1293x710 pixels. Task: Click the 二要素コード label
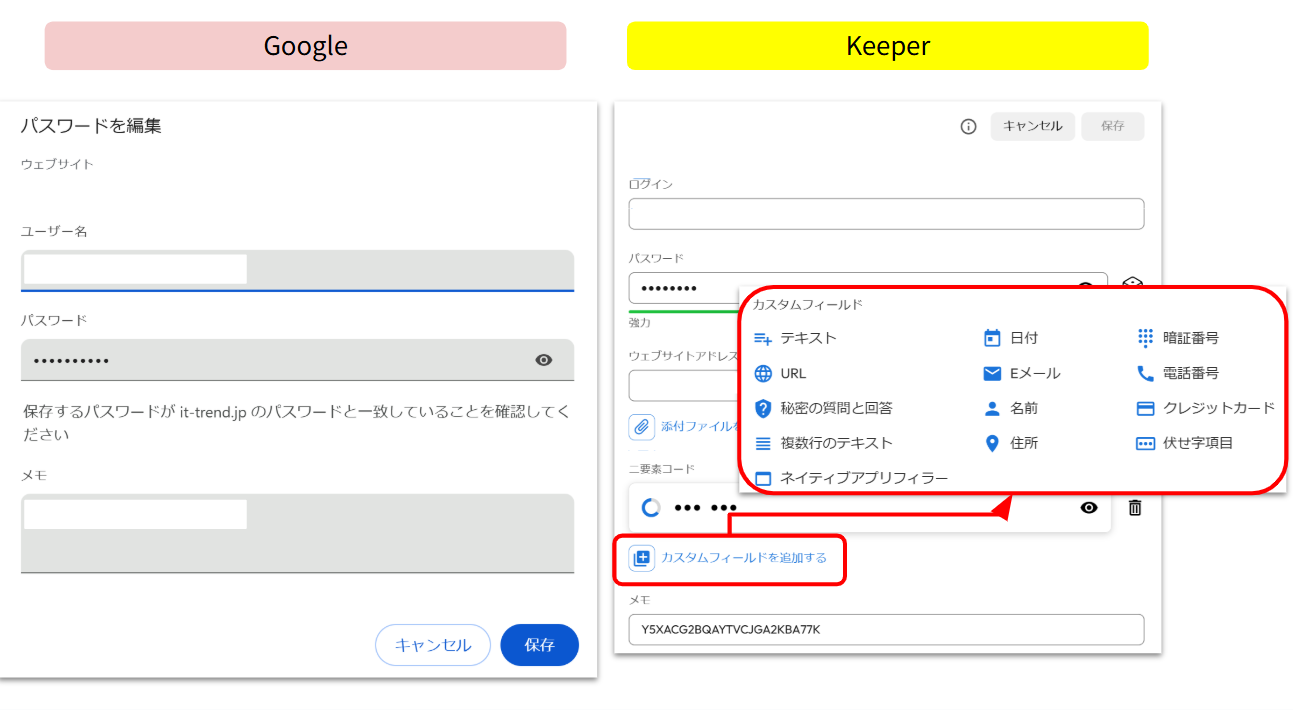pyautogui.click(x=661, y=469)
